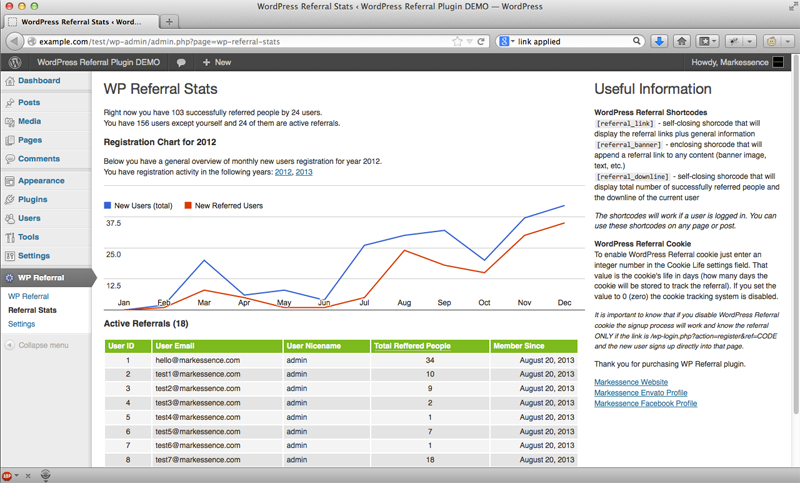This screenshot has width=800, height=483.
Task: Reload the page with the refresh icon
Action: point(481,41)
